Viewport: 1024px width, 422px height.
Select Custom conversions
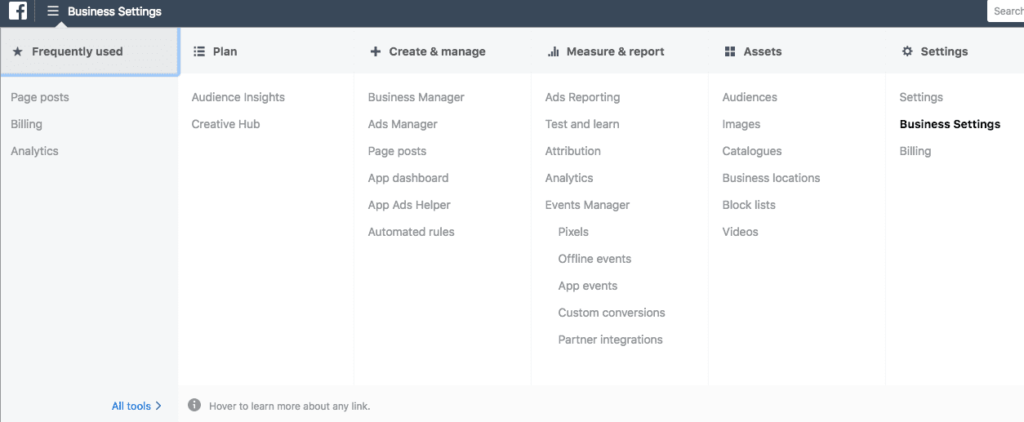[611, 313]
